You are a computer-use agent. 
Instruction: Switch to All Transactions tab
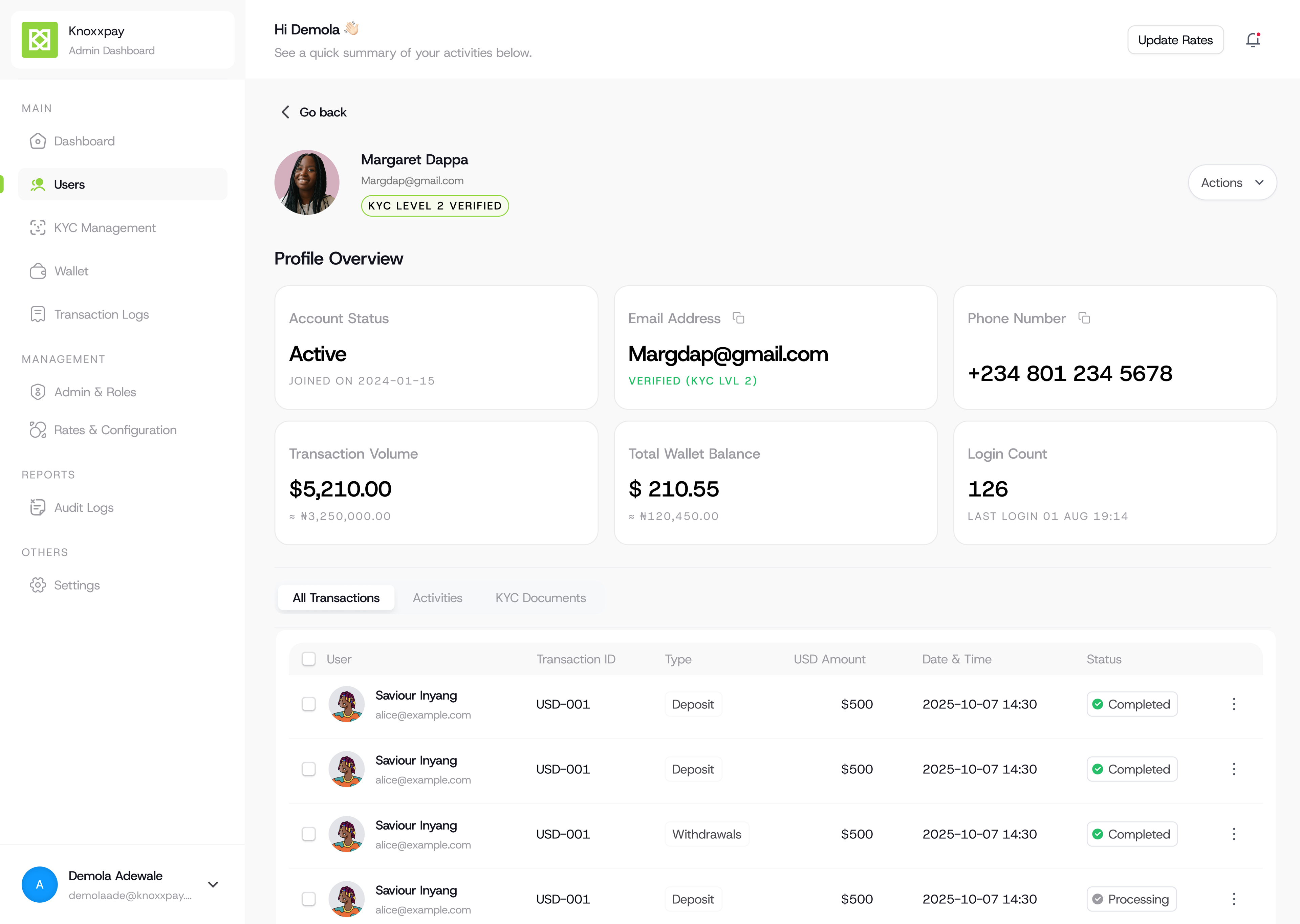pyautogui.click(x=336, y=598)
